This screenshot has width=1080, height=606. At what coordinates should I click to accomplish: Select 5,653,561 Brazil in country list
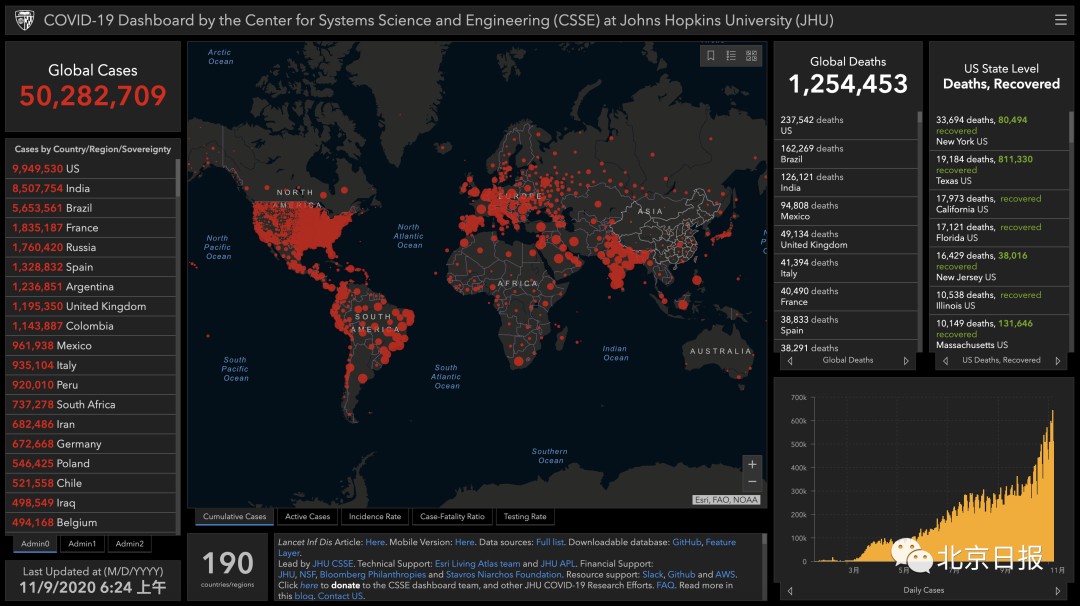tap(91, 208)
